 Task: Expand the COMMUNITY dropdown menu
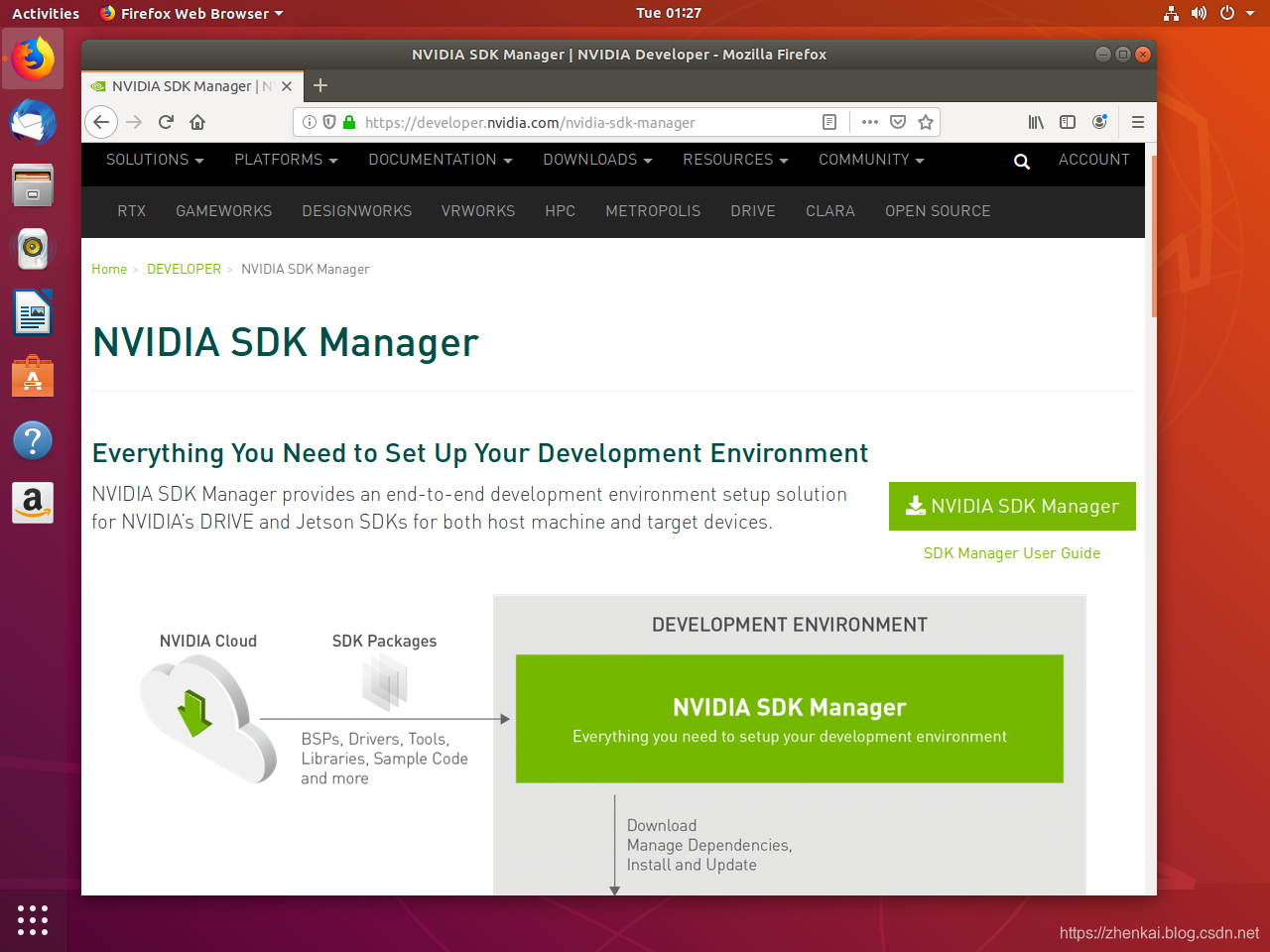(x=871, y=160)
